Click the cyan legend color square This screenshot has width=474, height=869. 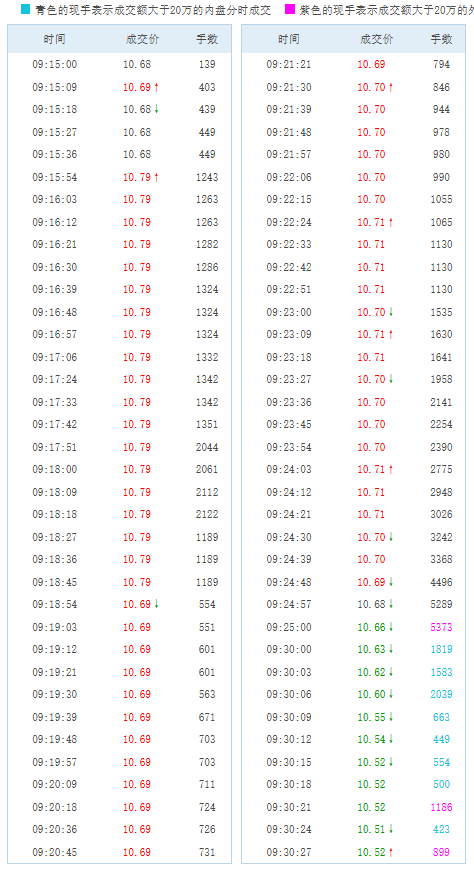[x=26, y=9]
